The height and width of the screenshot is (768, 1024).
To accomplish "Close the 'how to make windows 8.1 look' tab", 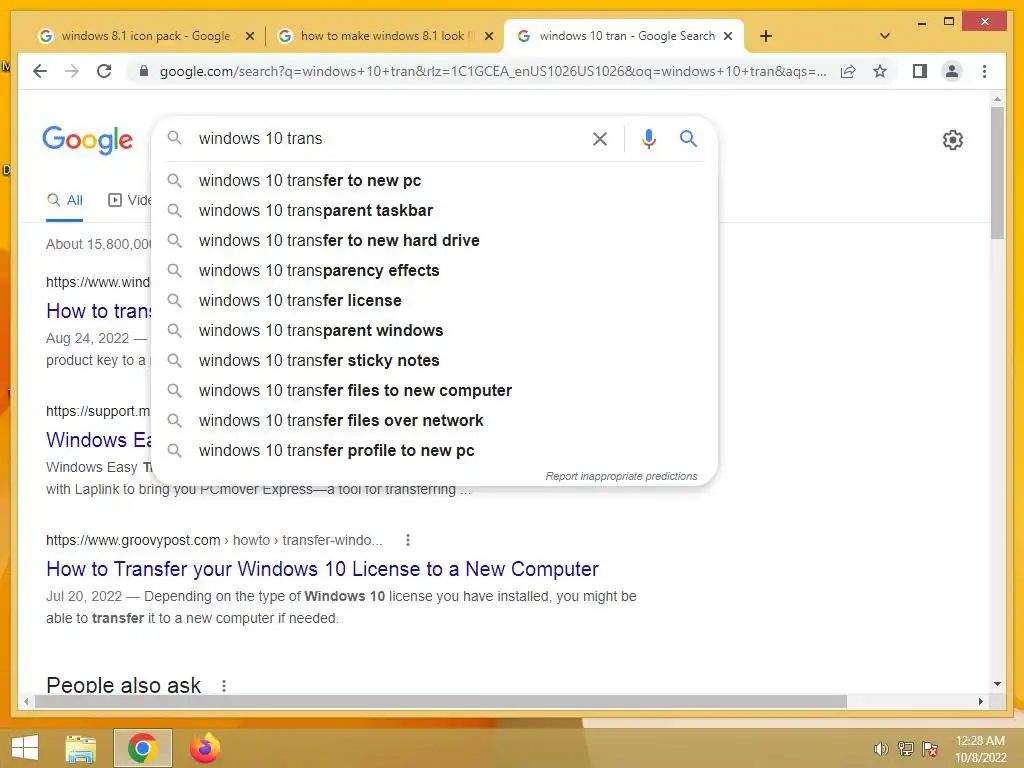I will click(488, 37).
